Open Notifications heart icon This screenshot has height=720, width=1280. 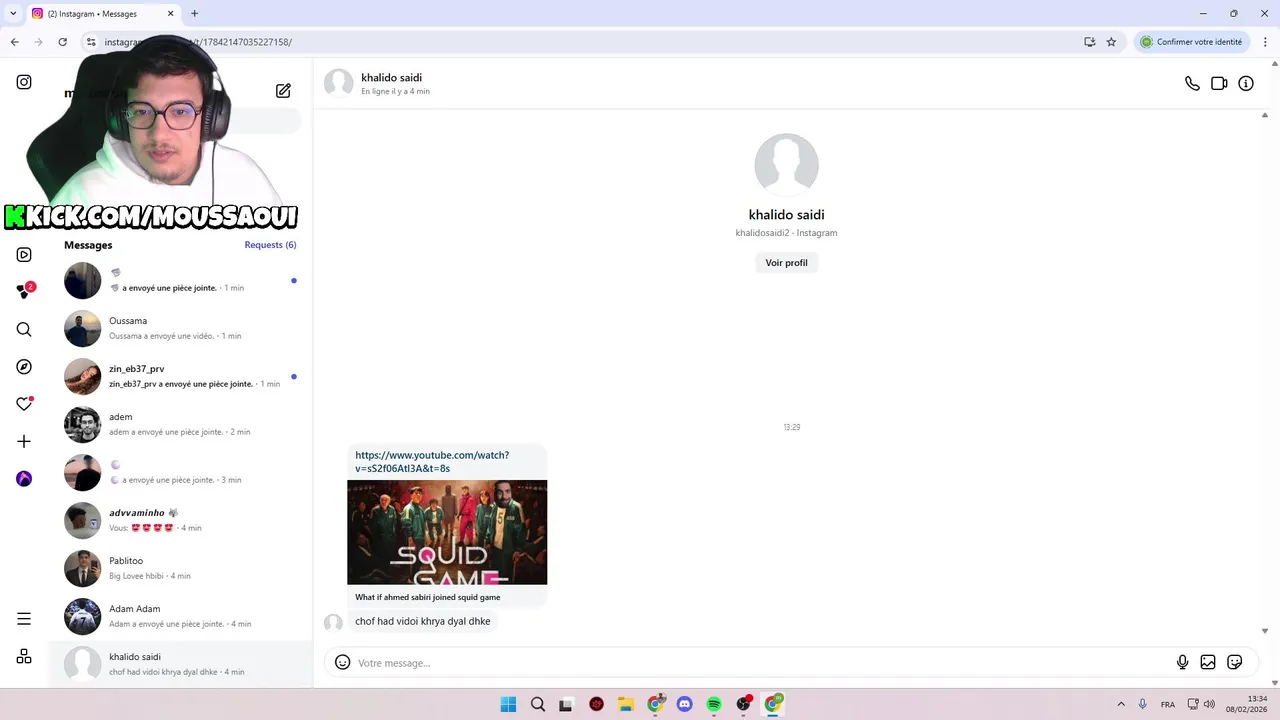point(24,404)
